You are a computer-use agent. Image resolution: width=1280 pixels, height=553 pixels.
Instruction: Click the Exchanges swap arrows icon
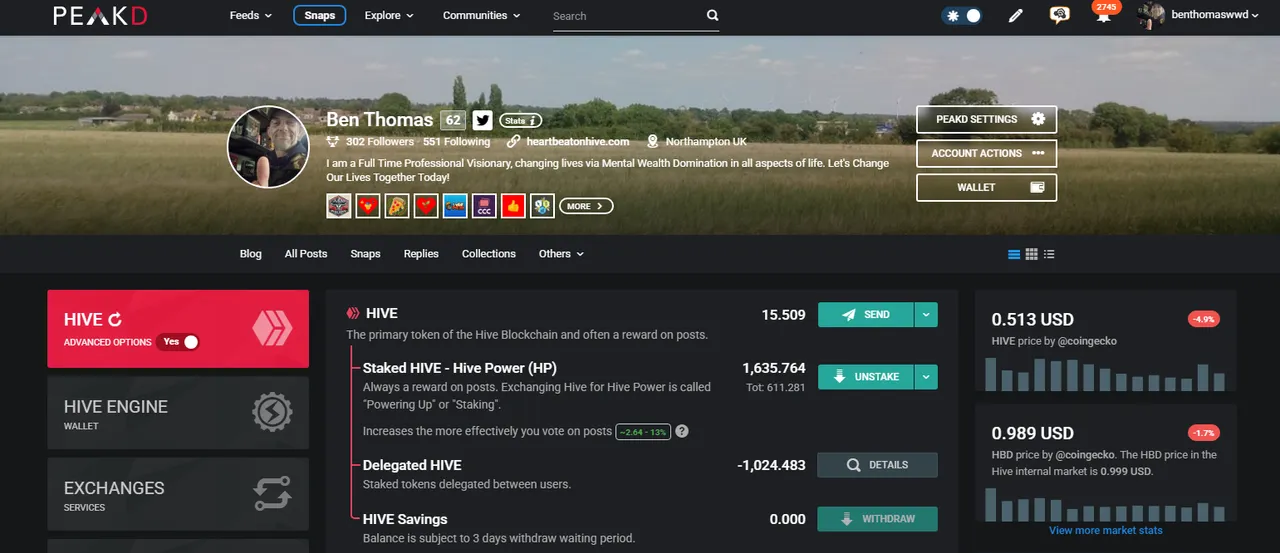pos(272,493)
